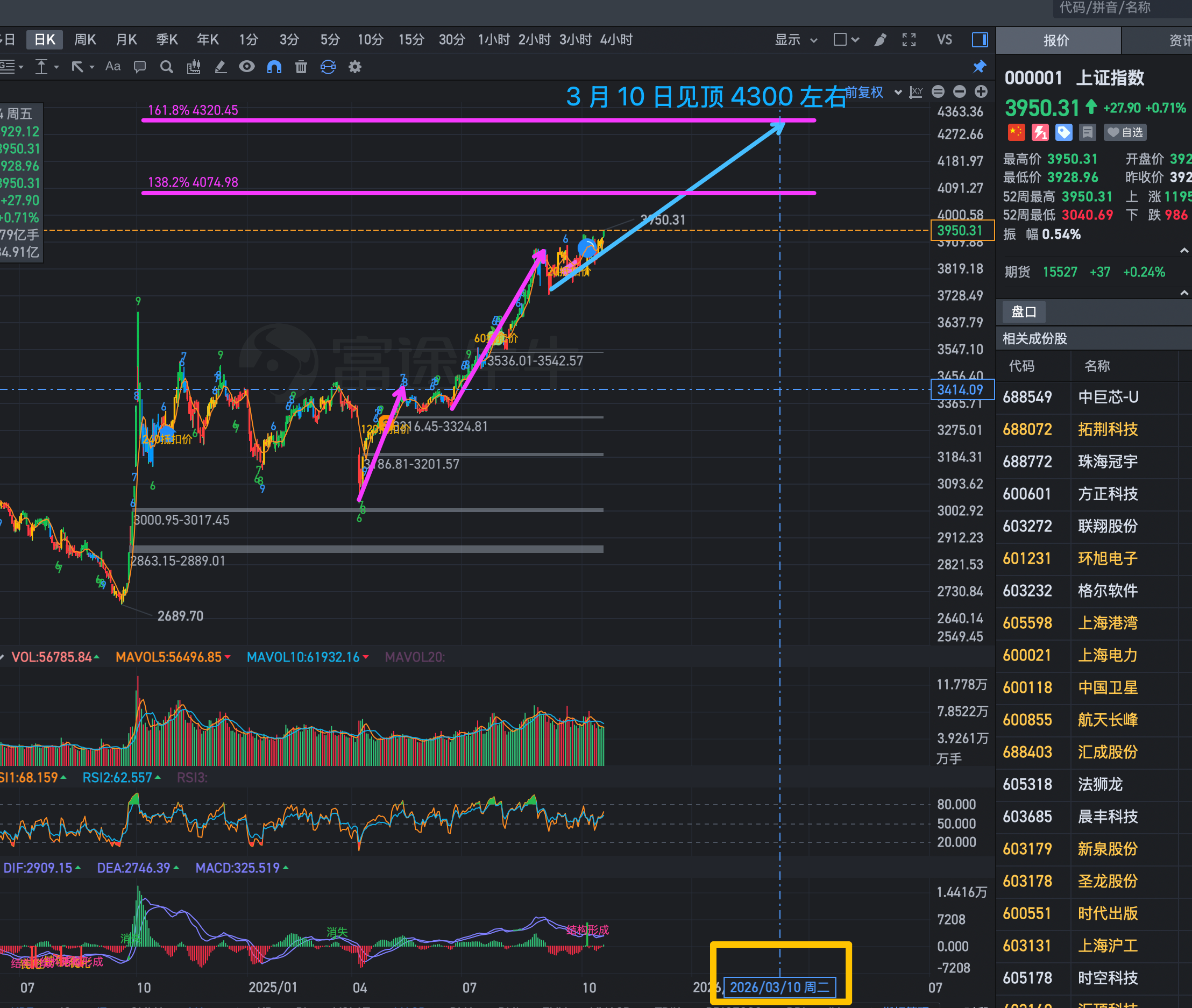Select the 30分 timeframe tab
This screenshot has height=1008, width=1192.
coord(451,39)
